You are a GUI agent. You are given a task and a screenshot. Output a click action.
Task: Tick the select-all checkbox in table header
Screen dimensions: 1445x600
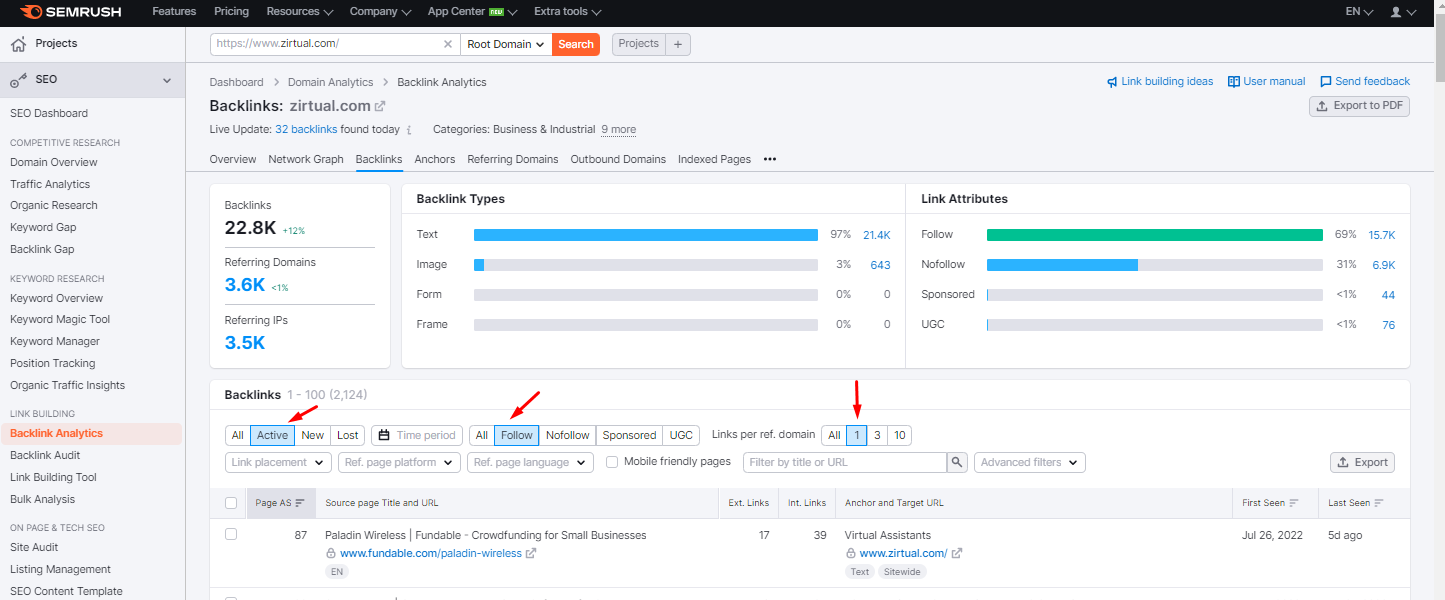tap(231, 503)
